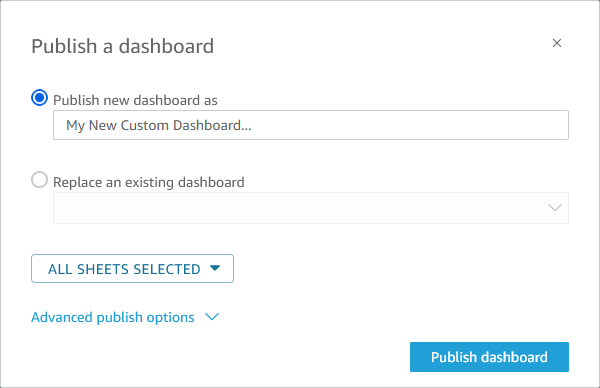Select the Publish new dashboard as radio button

point(39,98)
